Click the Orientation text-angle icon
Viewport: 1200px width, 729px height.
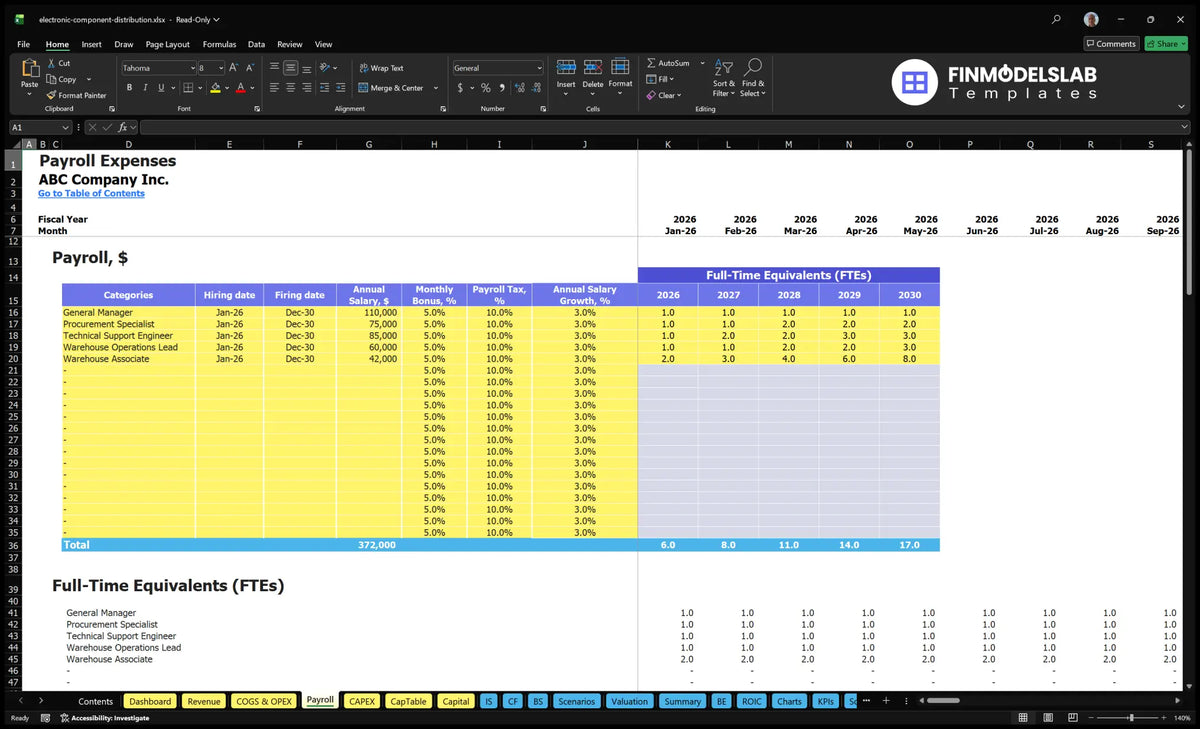pyautogui.click(x=324, y=68)
